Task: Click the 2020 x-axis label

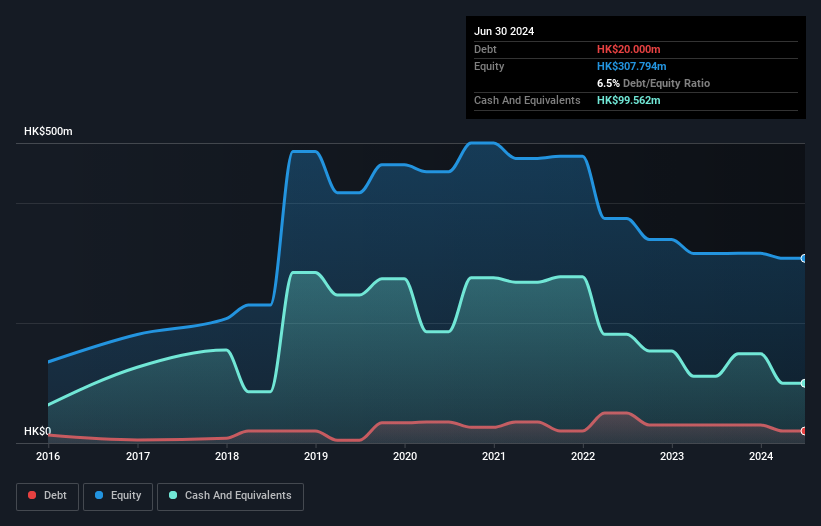Action: [x=405, y=456]
